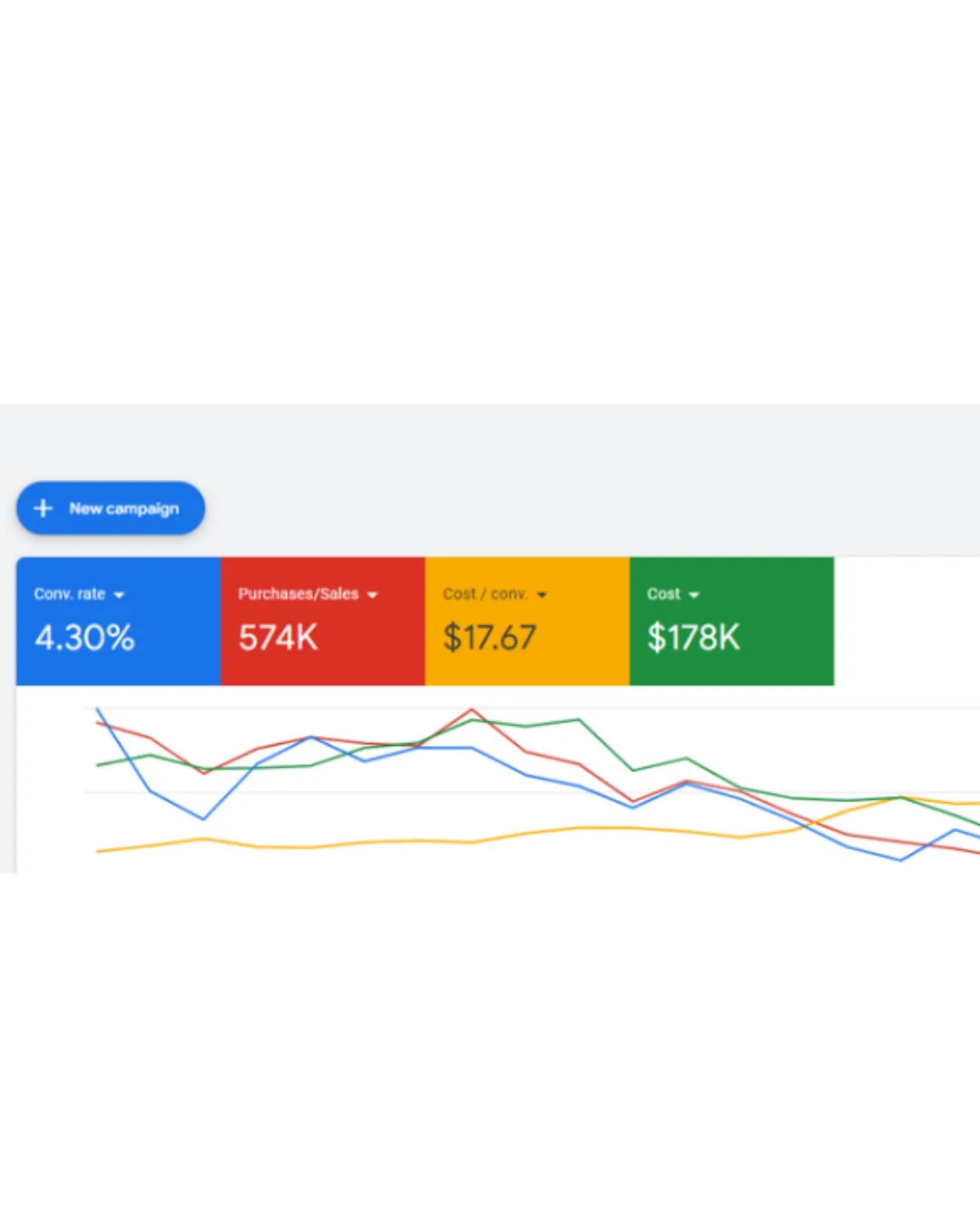The image size is (980, 1225).
Task: Click the 4.30% conversion rate value
Action: [x=84, y=637]
